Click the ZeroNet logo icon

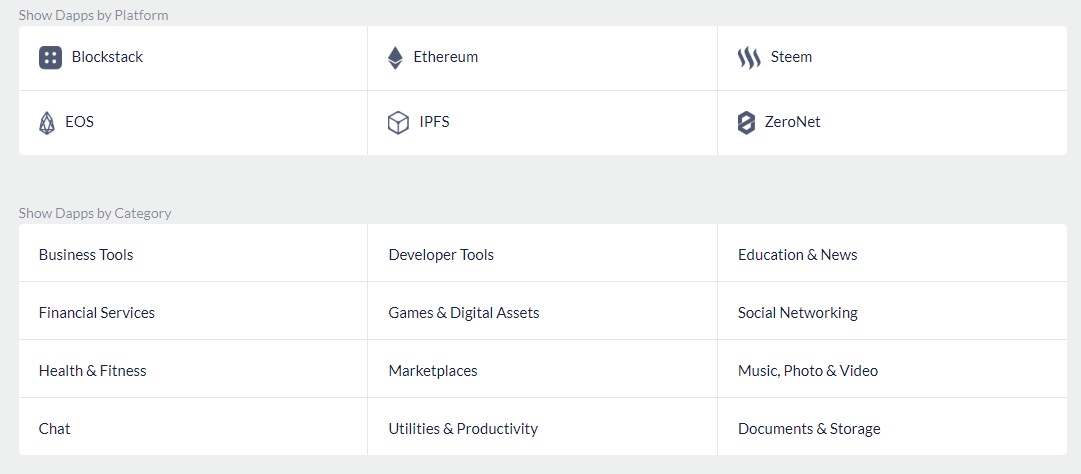click(x=746, y=123)
